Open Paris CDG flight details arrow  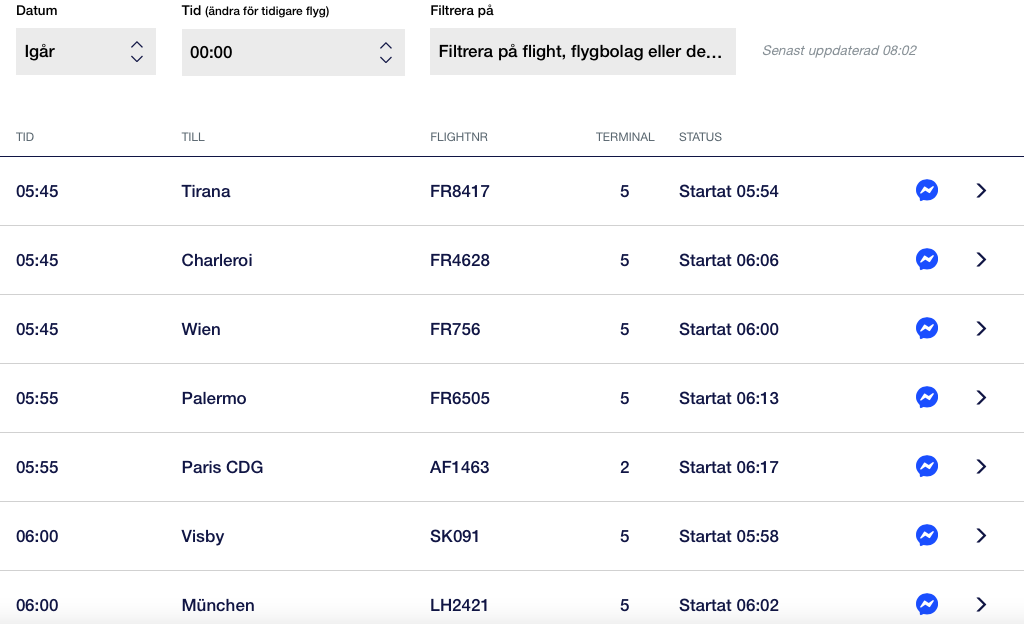(x=981, y=467)
